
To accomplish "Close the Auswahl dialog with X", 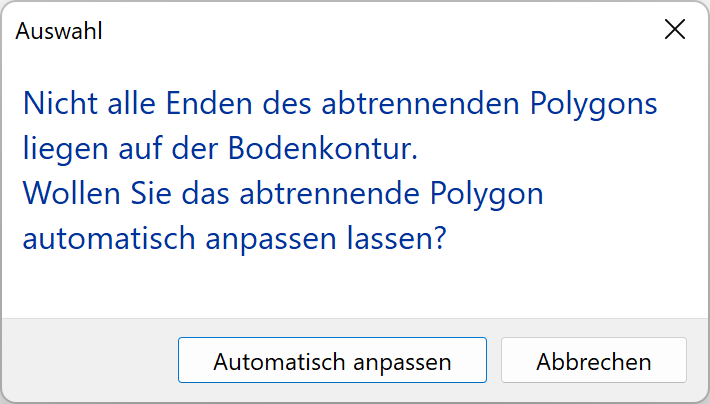I will click(675, 31).
